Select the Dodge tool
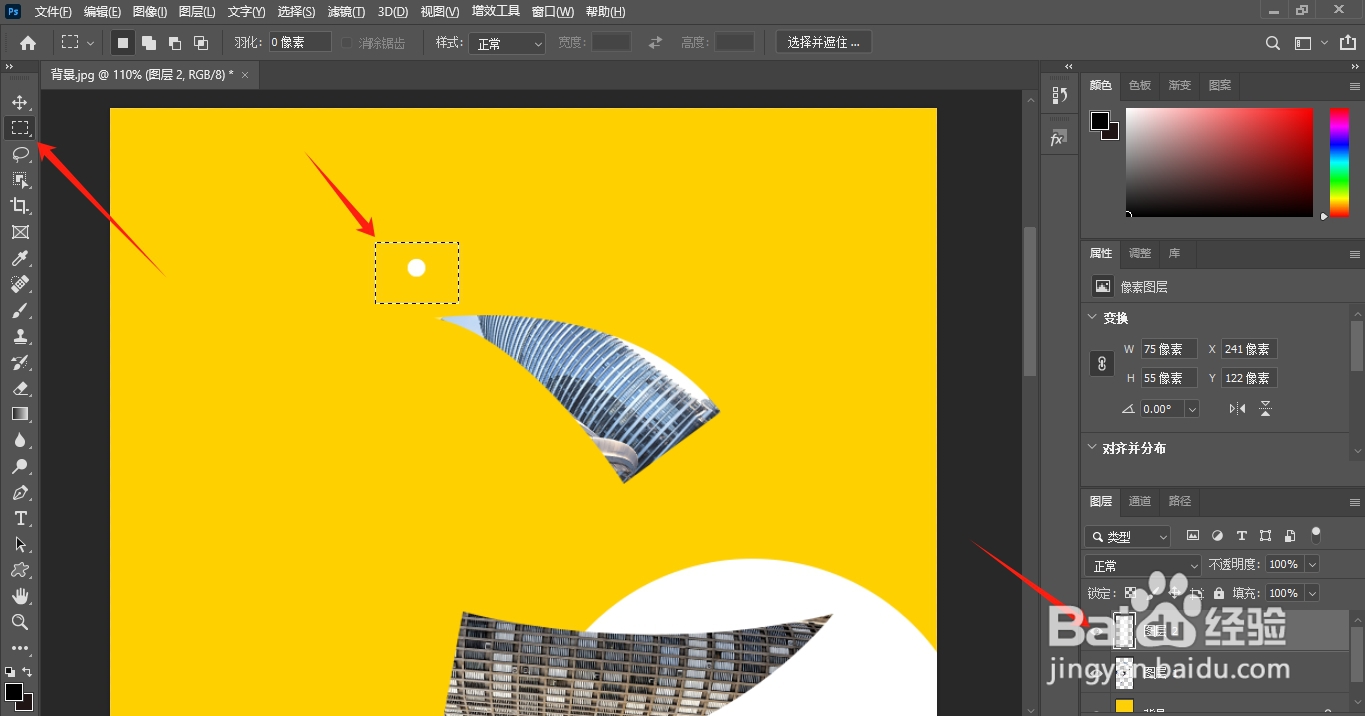Image resolution: width=1365 pixels, height=716 pixels. (20, 466)
